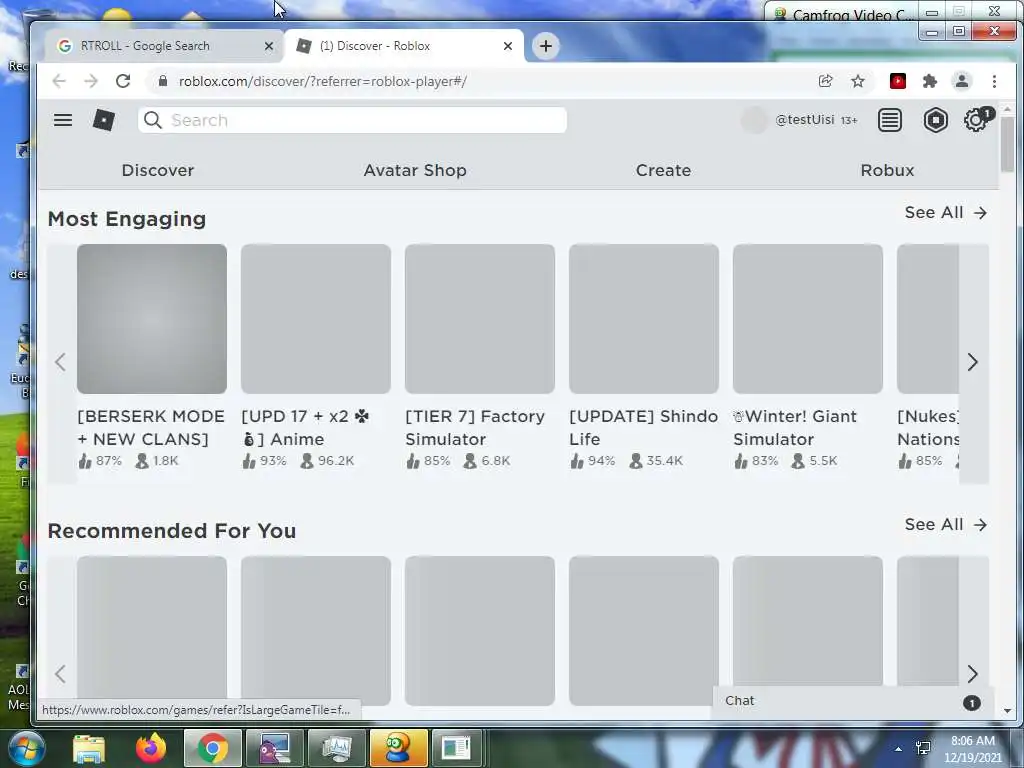The image size is (1024, 768).
Task: Expand the Chat panel
Action: click(x=853, y=701)
